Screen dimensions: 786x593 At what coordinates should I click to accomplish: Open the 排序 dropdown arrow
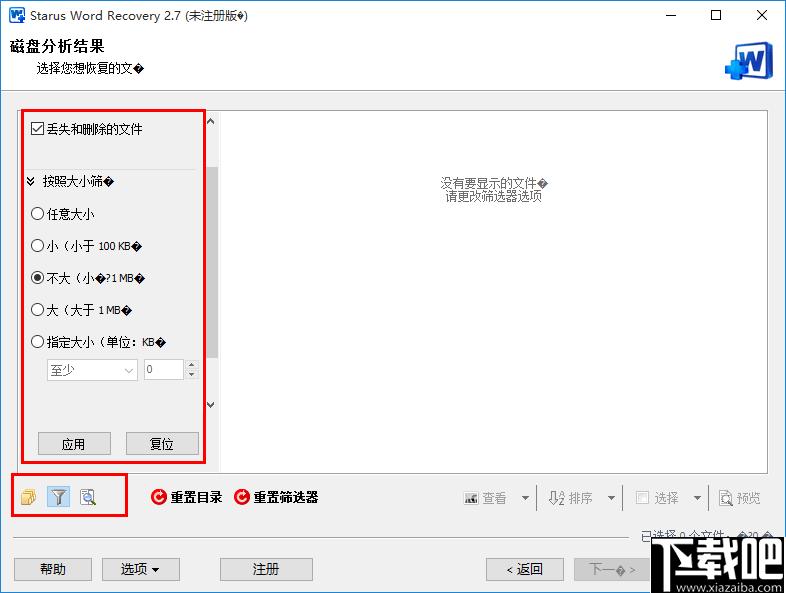(611, 498)
